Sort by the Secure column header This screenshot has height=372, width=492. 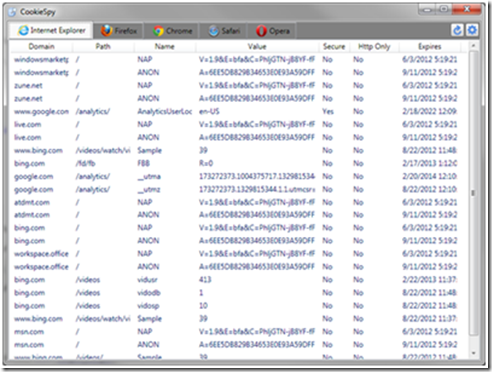[x=334, y=46]
